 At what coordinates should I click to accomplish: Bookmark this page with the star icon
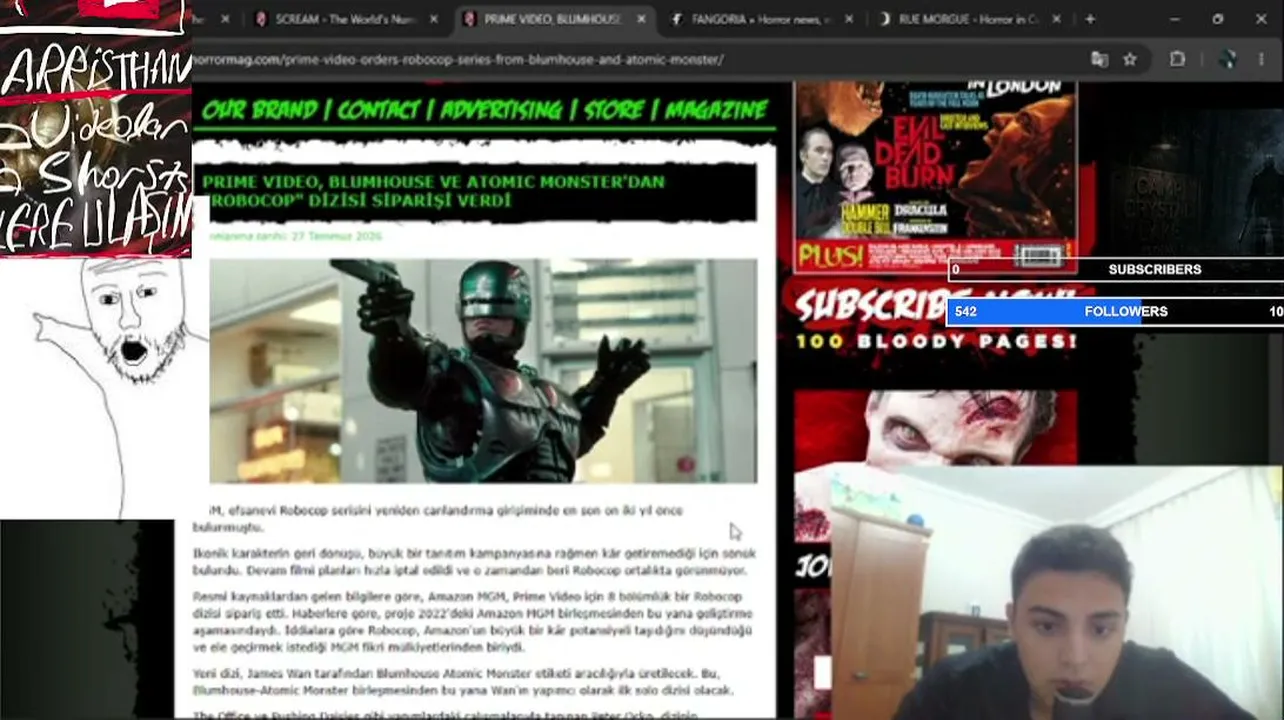click(x=1130, y=59)
